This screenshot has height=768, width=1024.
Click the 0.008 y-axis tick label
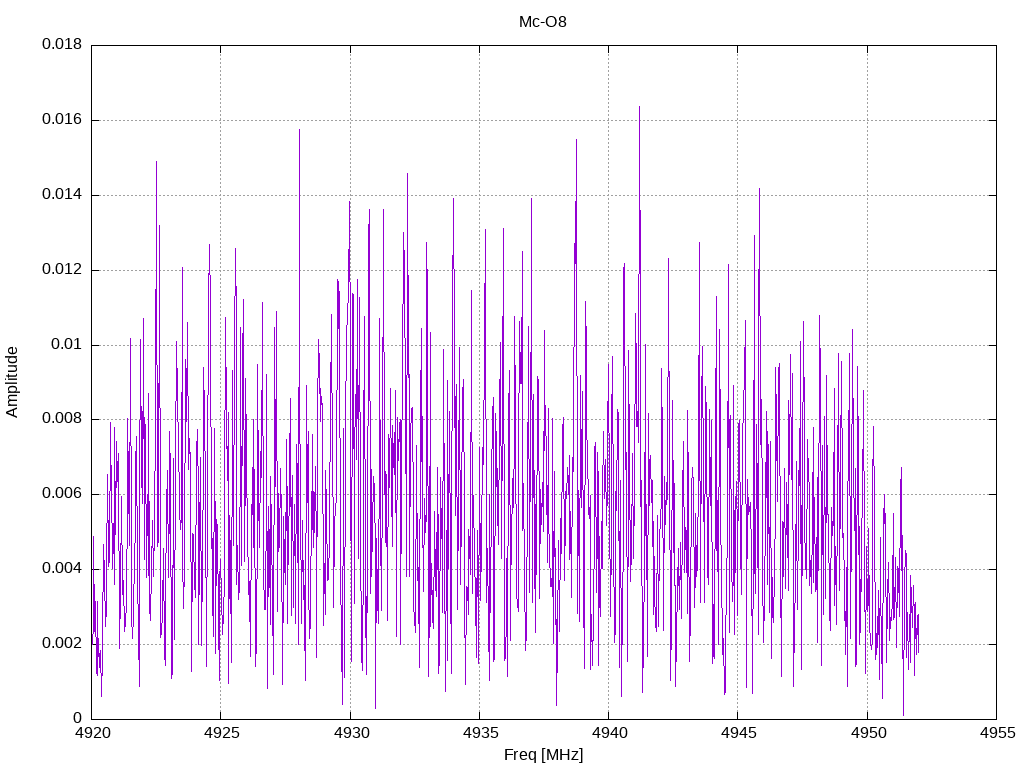pos(62,419)
